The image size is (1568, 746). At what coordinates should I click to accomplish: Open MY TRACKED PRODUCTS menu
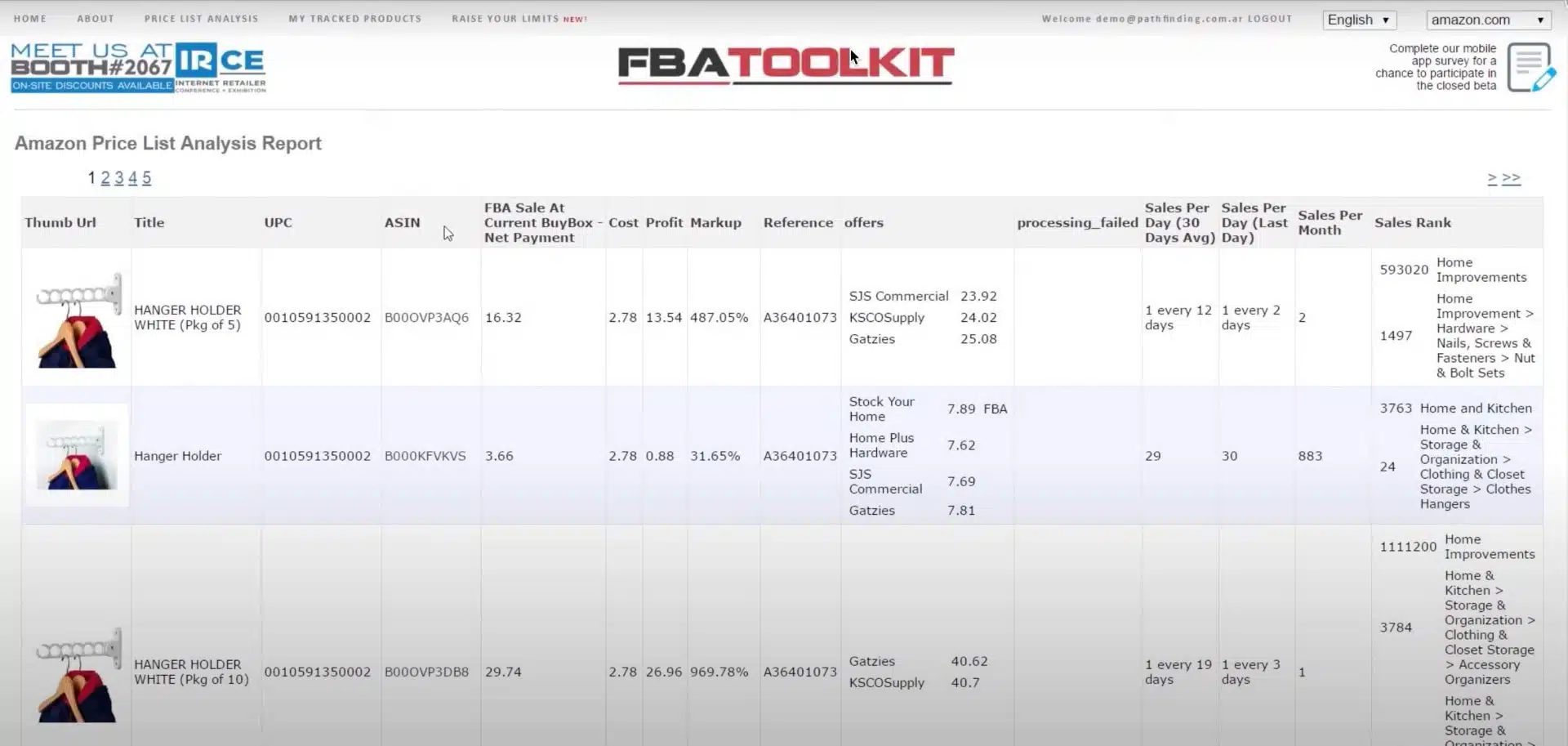354,18
